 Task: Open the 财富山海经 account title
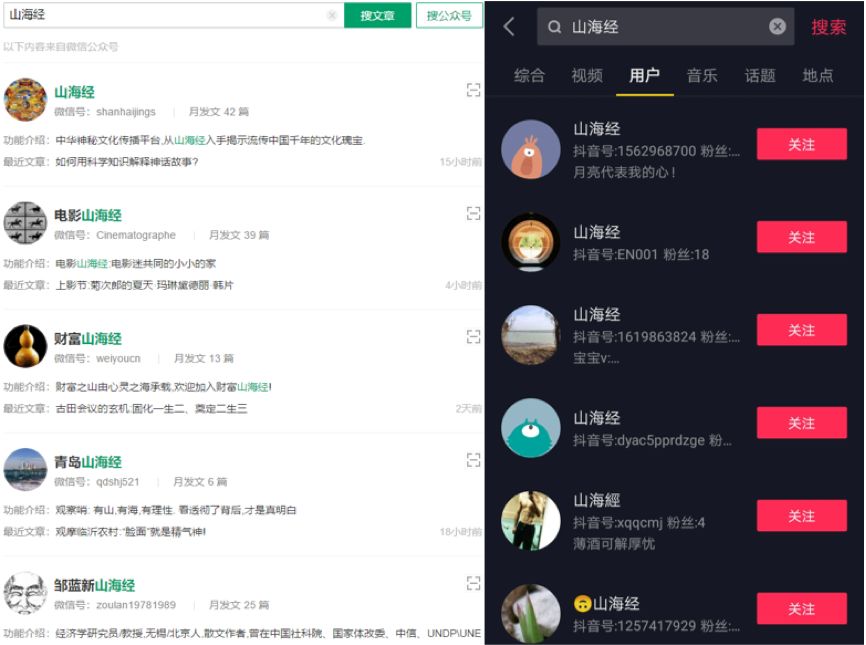click(x=88, y=339)
